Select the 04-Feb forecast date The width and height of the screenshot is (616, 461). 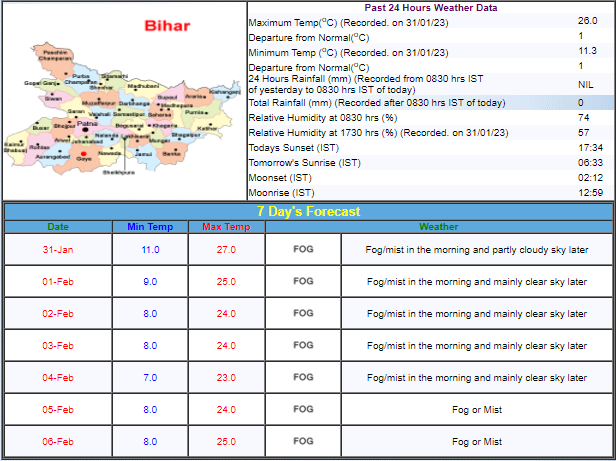point(58,377)
